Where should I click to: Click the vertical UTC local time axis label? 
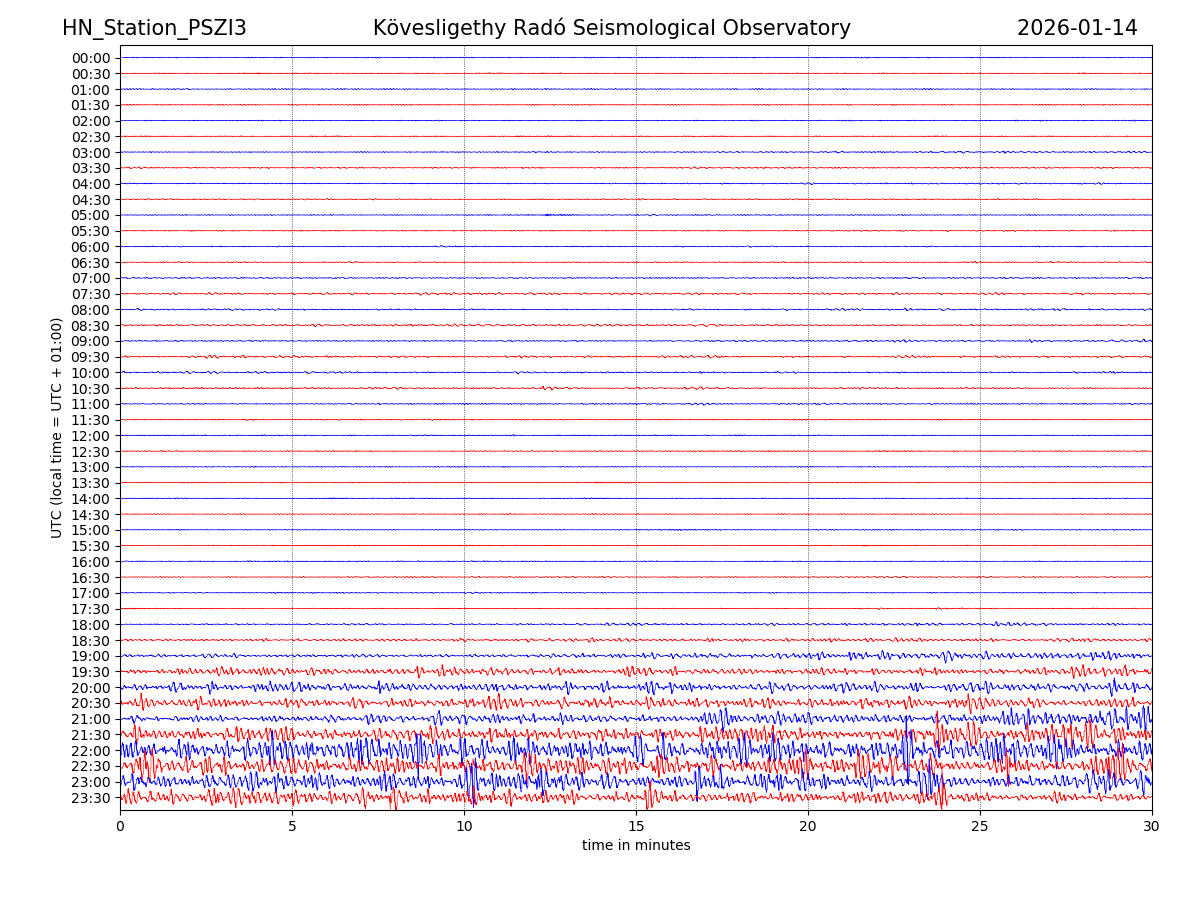(x=57, y=427)
